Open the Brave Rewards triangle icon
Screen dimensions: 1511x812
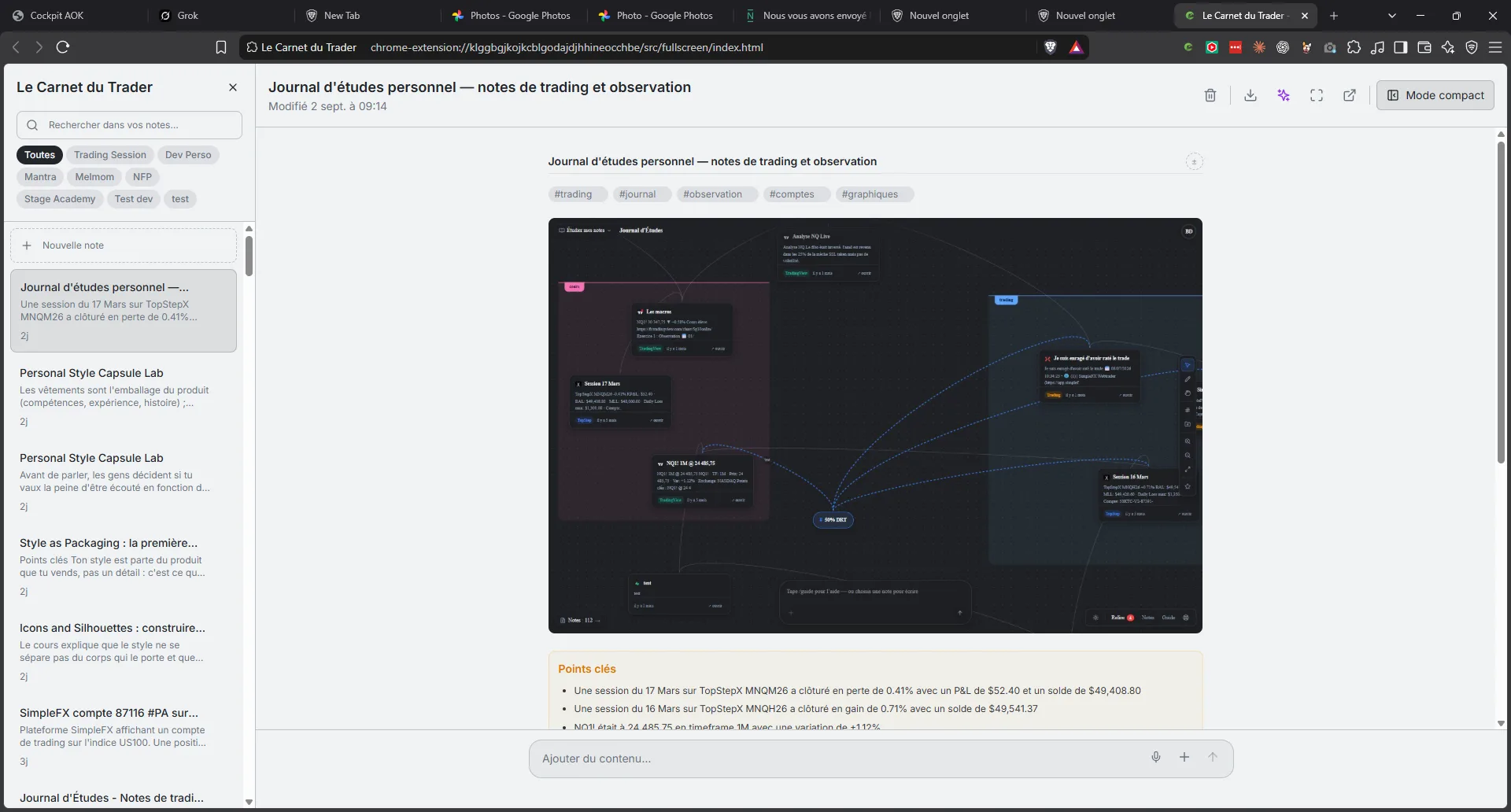pyautogui.click(x=1076, y=47)
